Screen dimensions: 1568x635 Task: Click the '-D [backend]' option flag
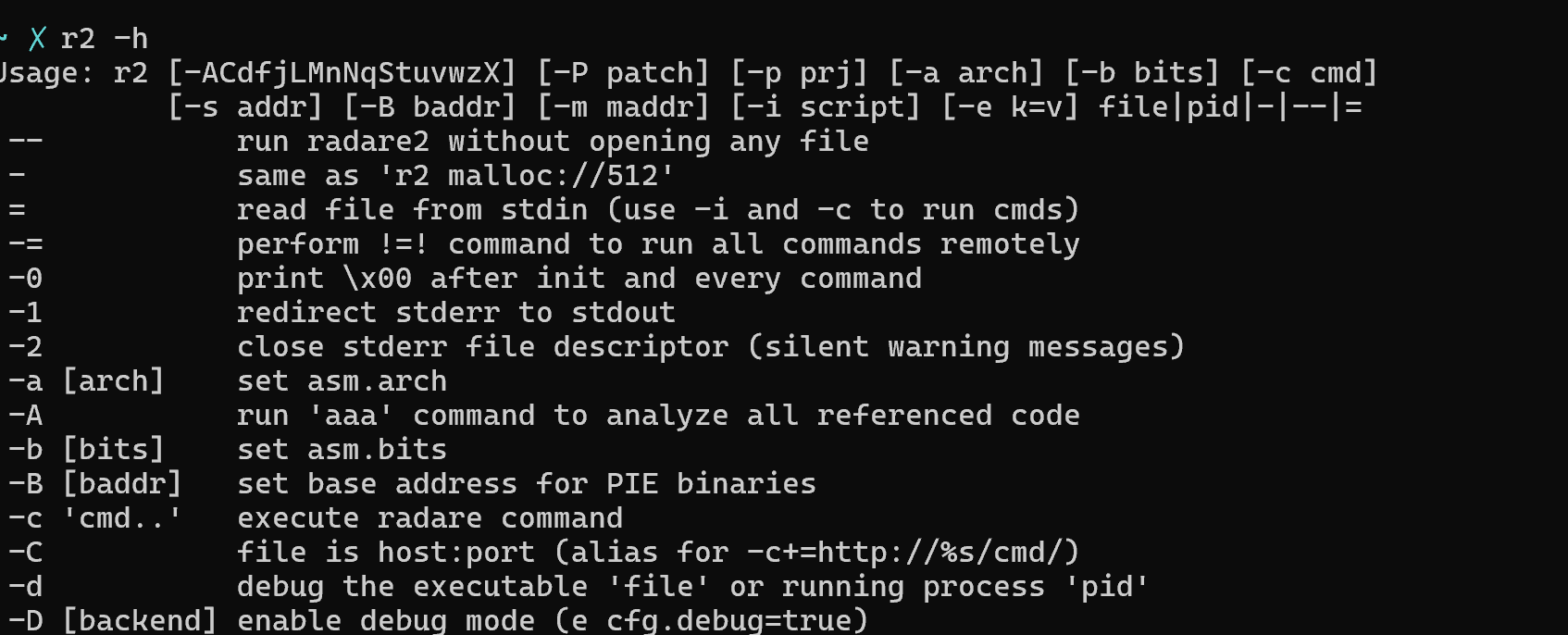pos(113,620)
